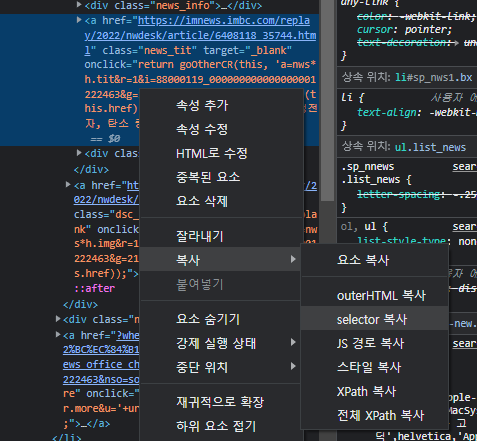Choose 'outerHTML 복사' submenu item
The width and height of the screenshot is (477, 441).
tap(374, 295)
